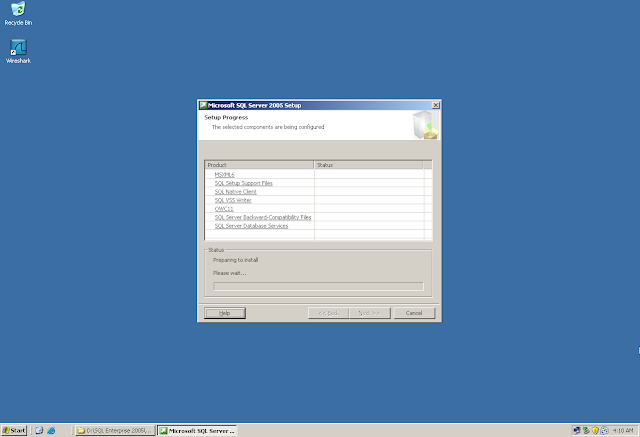640x437 pixels.
Task: Click the "Please wait..." status text
Action: [x=229, y=273]
